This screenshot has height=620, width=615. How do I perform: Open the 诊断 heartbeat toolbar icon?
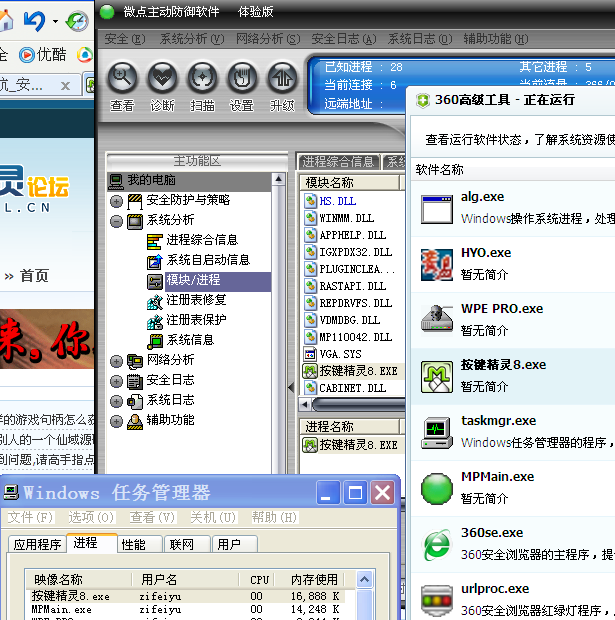click(162, 78)
